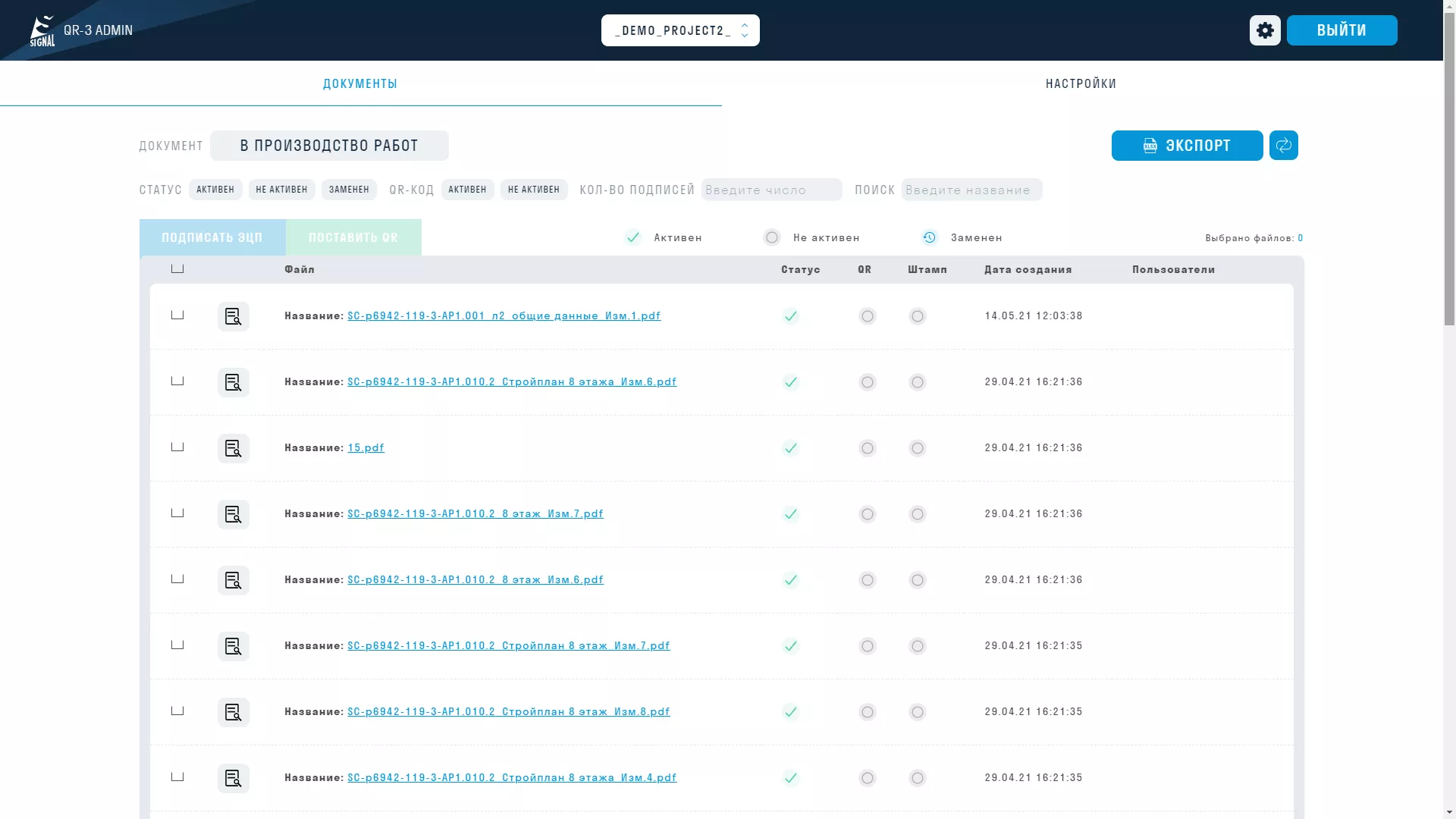
Task: Preview Стройплан 8 этажа Изм.6.pdf document icon
Action: (234, 382)
